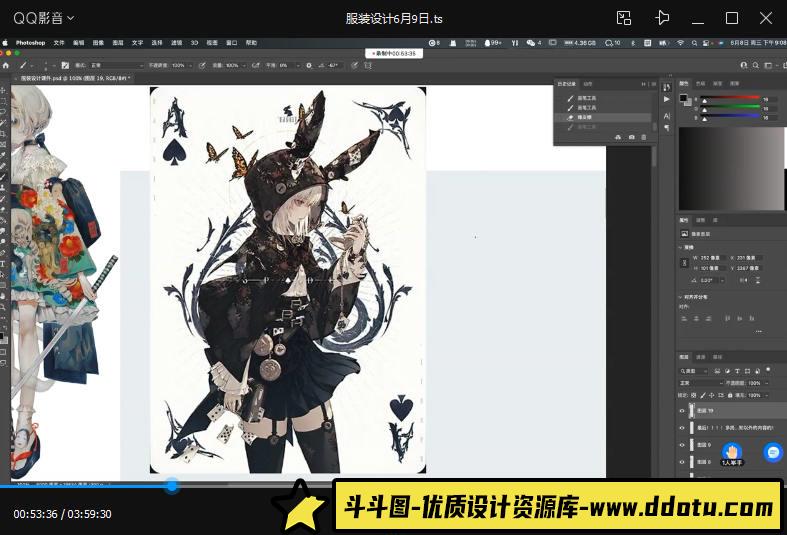787x535 pixels.
Task: Toggle pressure for opacity icon
Action: [x=202, y=65]
